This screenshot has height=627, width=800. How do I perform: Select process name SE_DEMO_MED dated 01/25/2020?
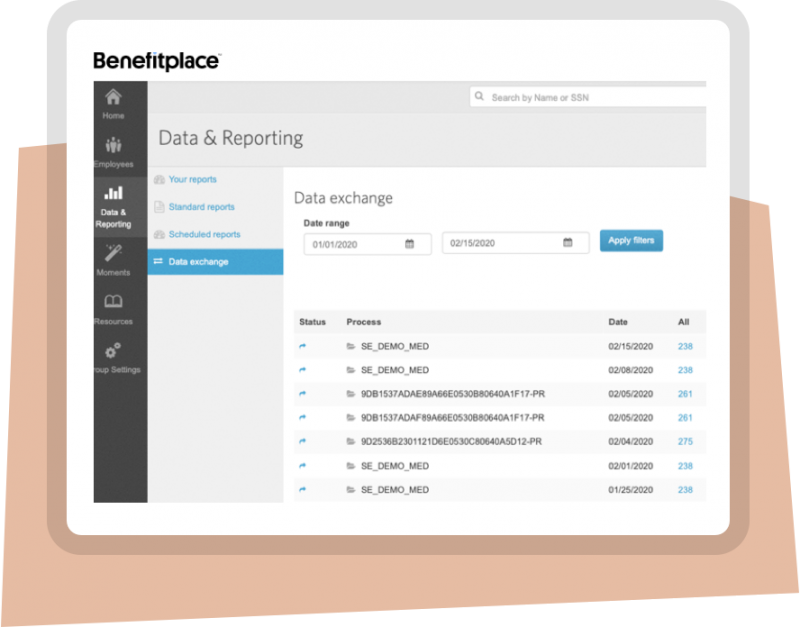(395, 490)
